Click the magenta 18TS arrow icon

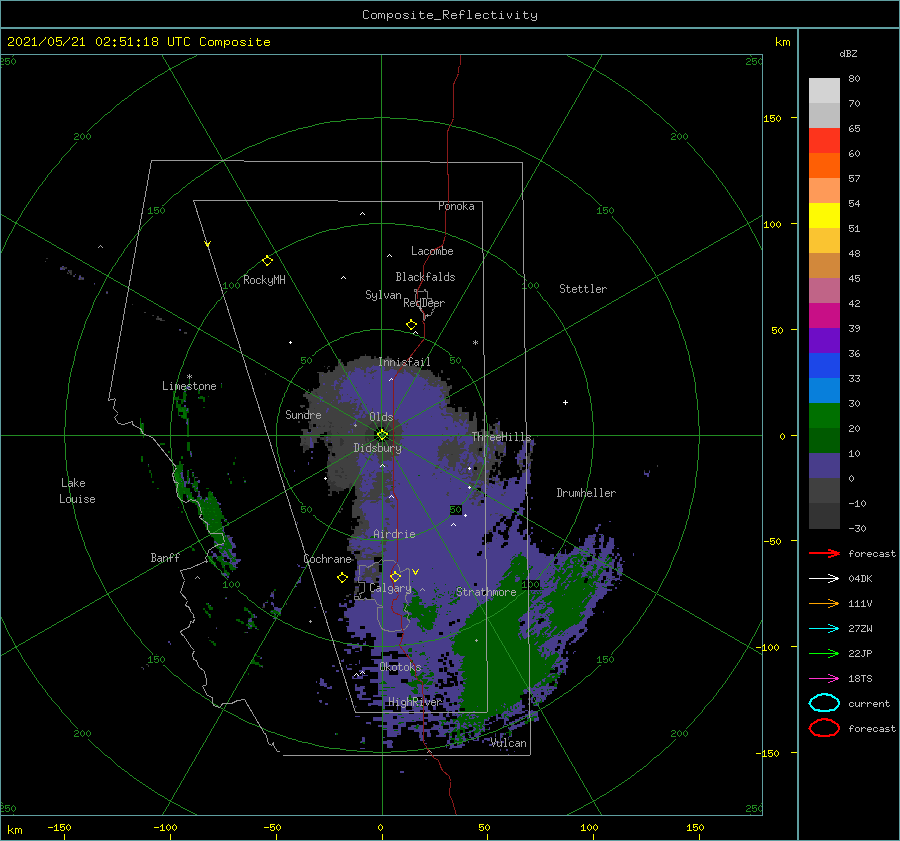point(824,679)
